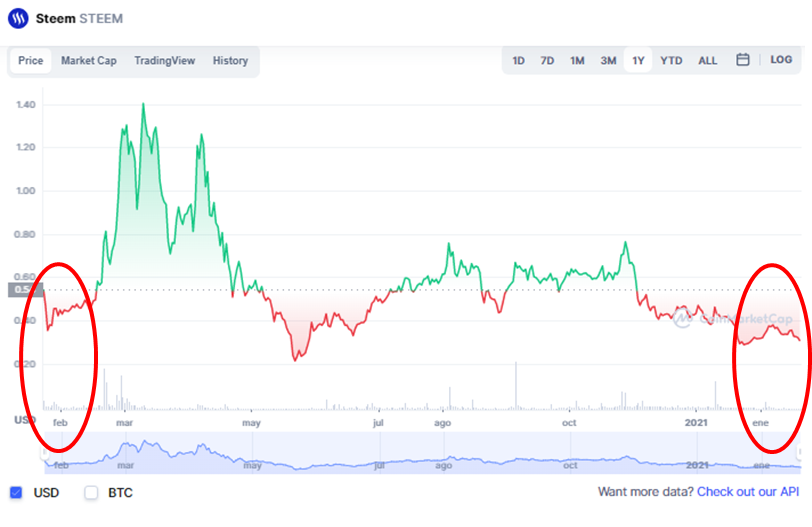The height and width of the screenshot is (527, 812).
Task: Click the 1.40 price axis label
Action: coord(26,105)
